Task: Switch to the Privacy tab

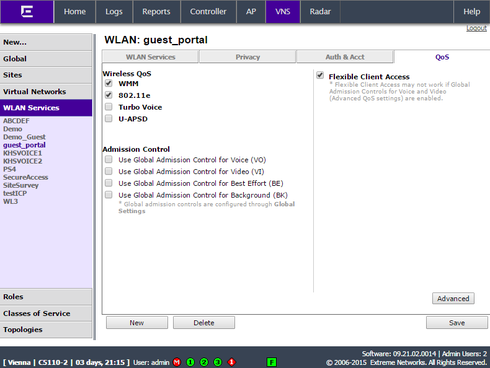Action: tap(248, 57)
